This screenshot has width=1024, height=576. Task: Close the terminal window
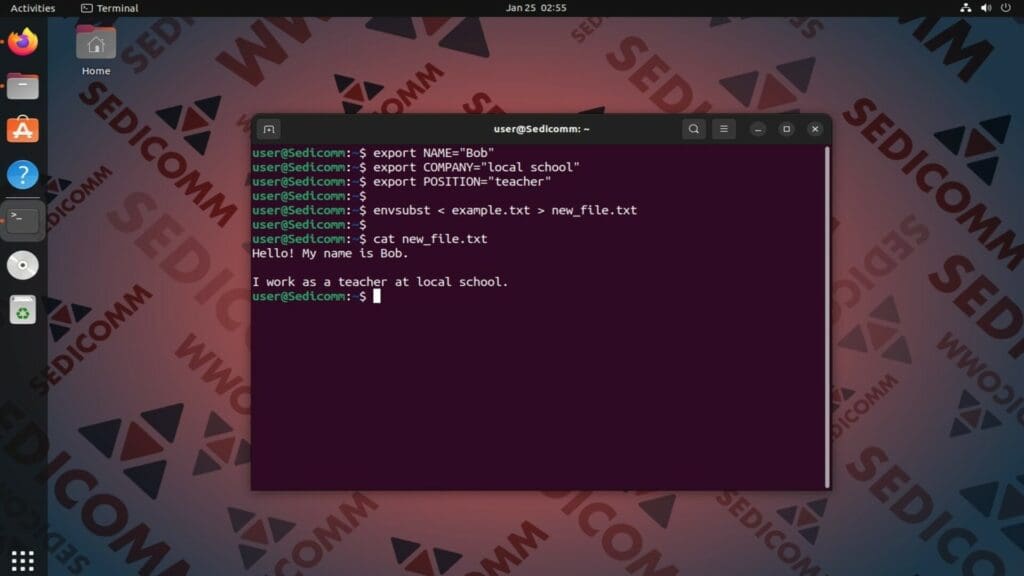[x=815, y=129]
